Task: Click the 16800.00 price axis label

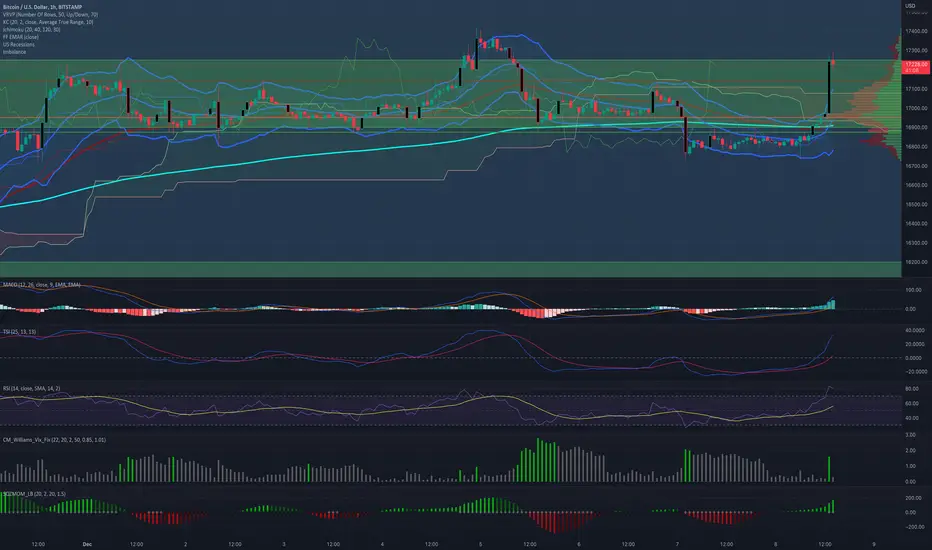Action: (x=916, y=146)
